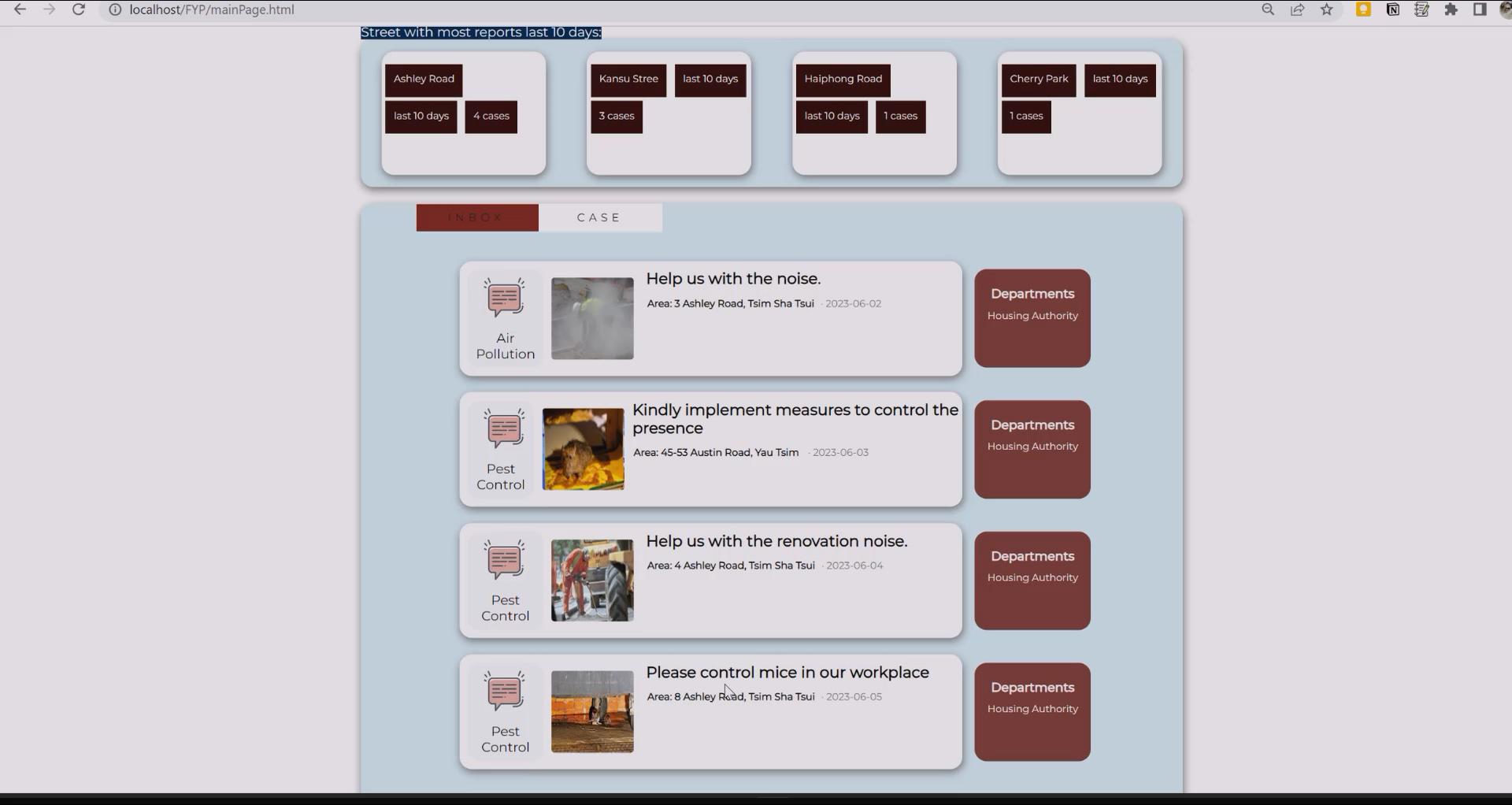The width and height of the screenshot is (1512, 805).
Task: Open the browser side panel icon
Action: [1480, 9]
